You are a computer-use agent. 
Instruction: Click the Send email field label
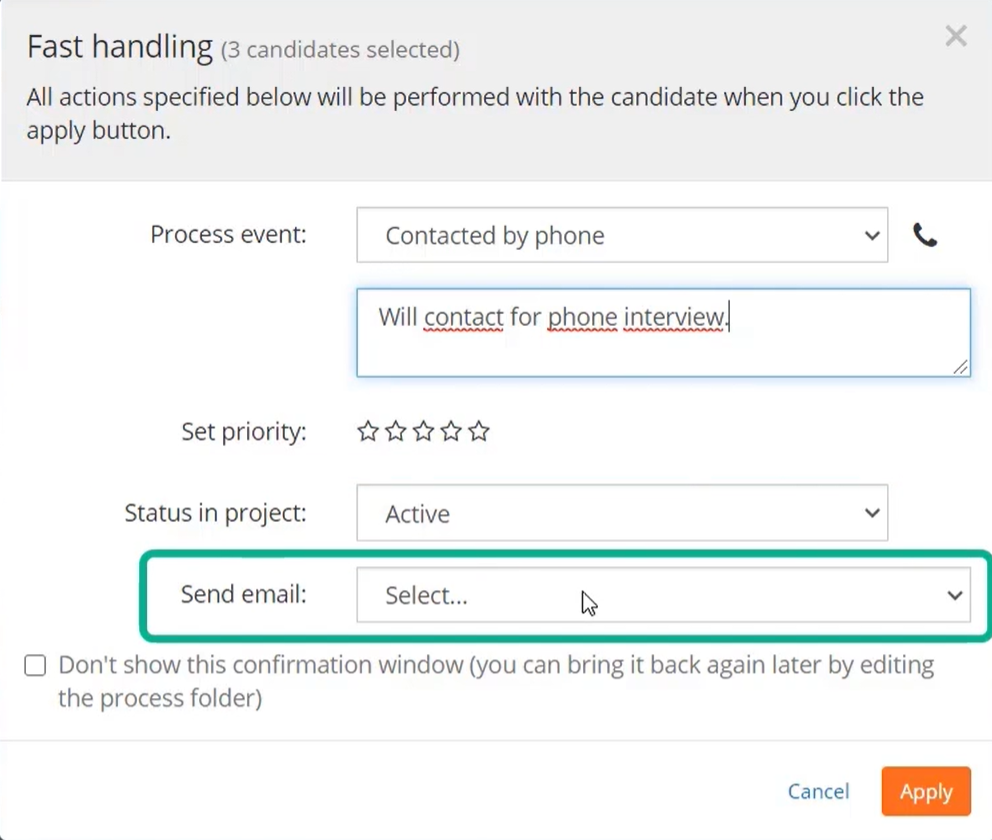[x=244, y=594]
